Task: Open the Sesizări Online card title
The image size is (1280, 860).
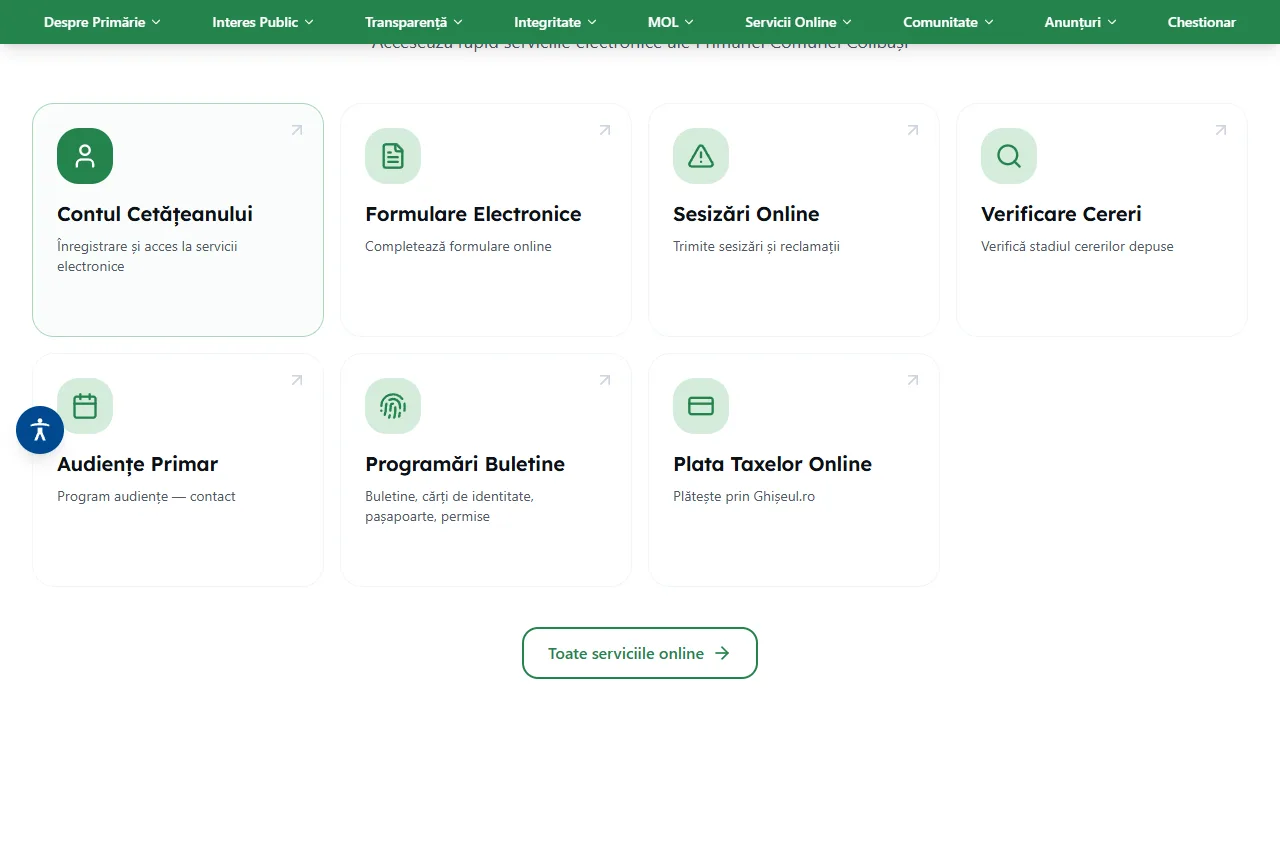Action: (746, 214)
